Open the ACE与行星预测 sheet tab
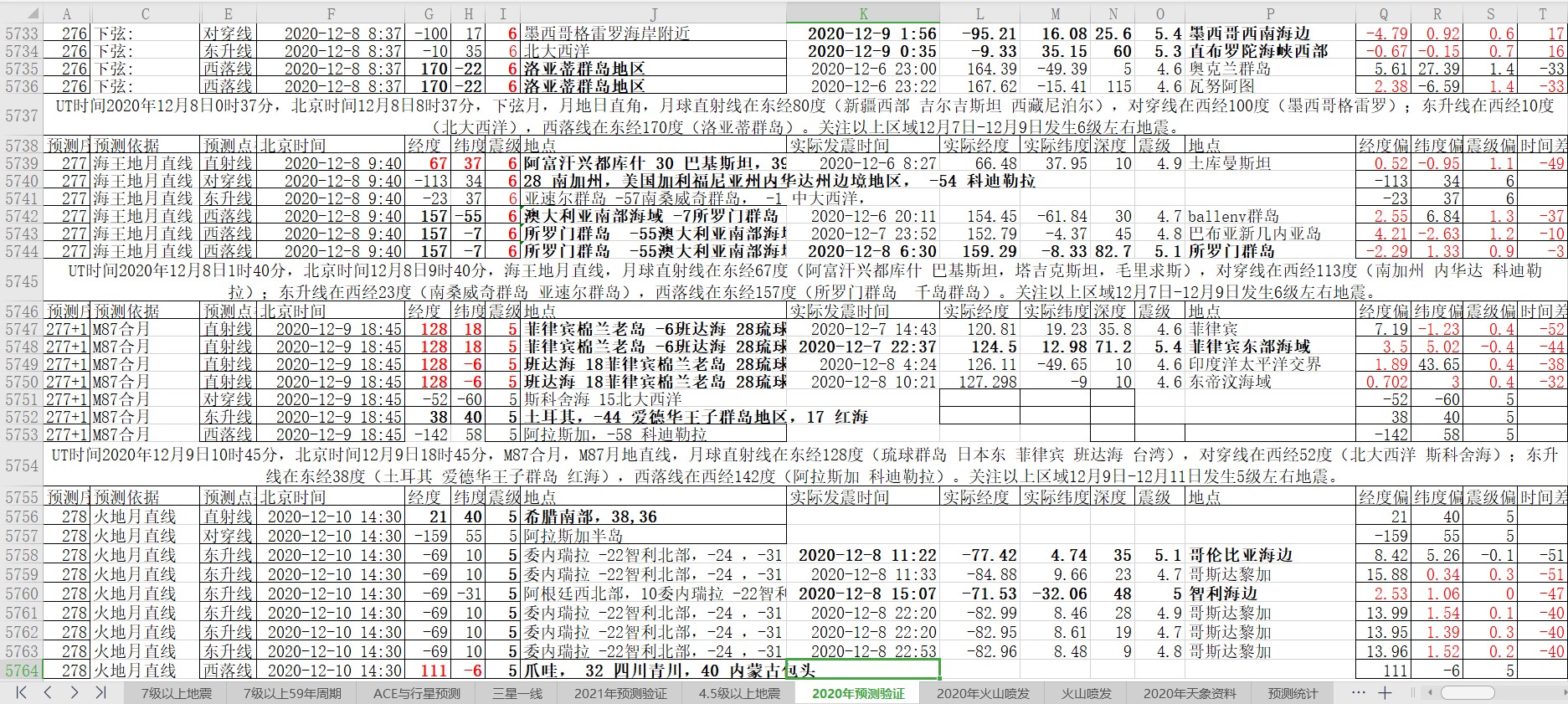The image size is (1568, 704). tap(416, 693)
